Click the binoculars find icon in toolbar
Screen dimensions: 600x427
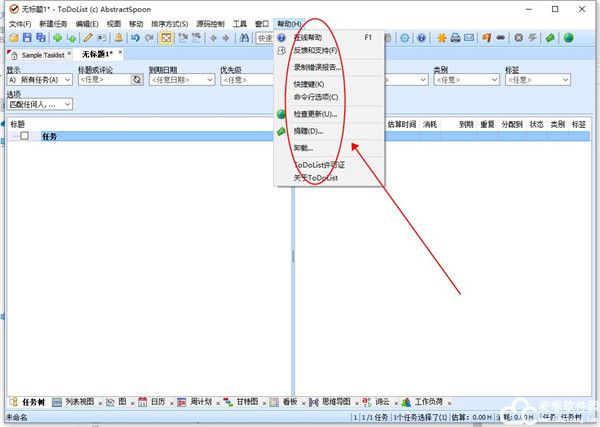click(x=241, y=38)
